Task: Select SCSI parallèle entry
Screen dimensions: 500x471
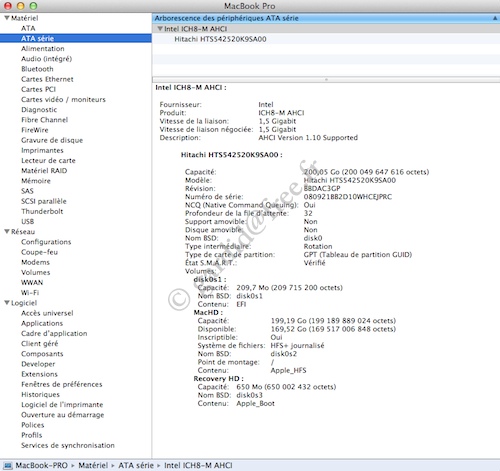Action: 44,201
